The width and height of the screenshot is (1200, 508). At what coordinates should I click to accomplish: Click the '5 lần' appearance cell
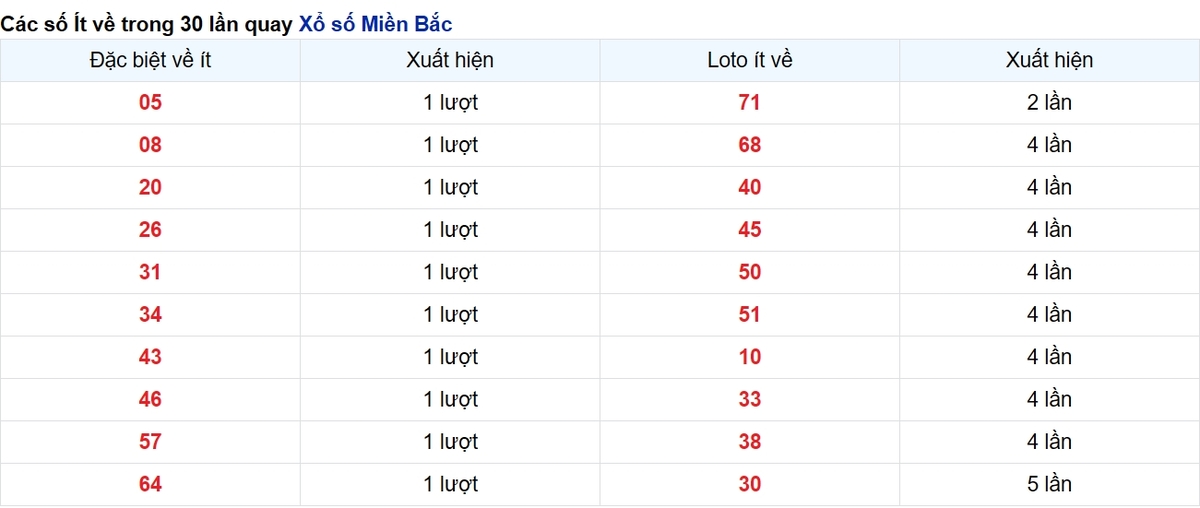click(1049, 484)
